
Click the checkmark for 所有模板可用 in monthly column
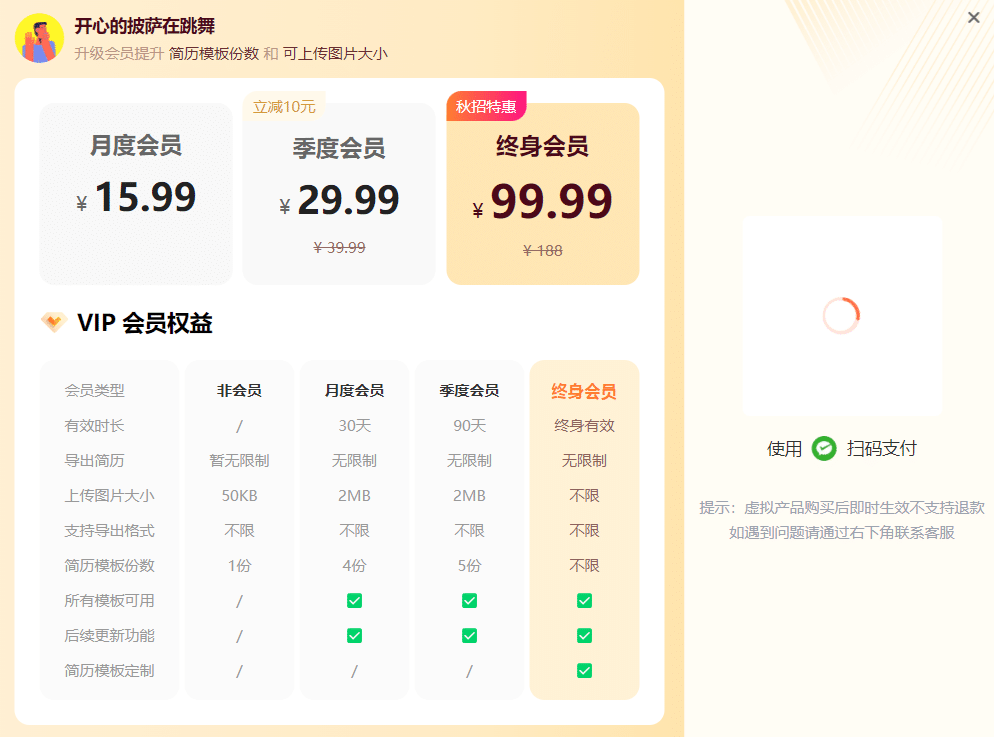pos(354,600)
